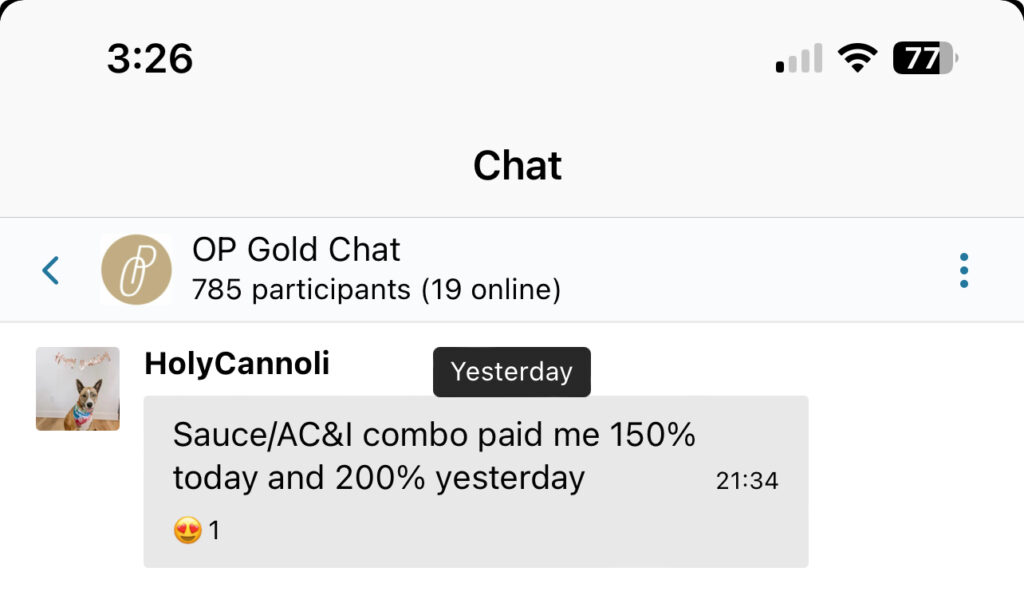
Task: Tap the Chat page title
Action: click(517, 165)
